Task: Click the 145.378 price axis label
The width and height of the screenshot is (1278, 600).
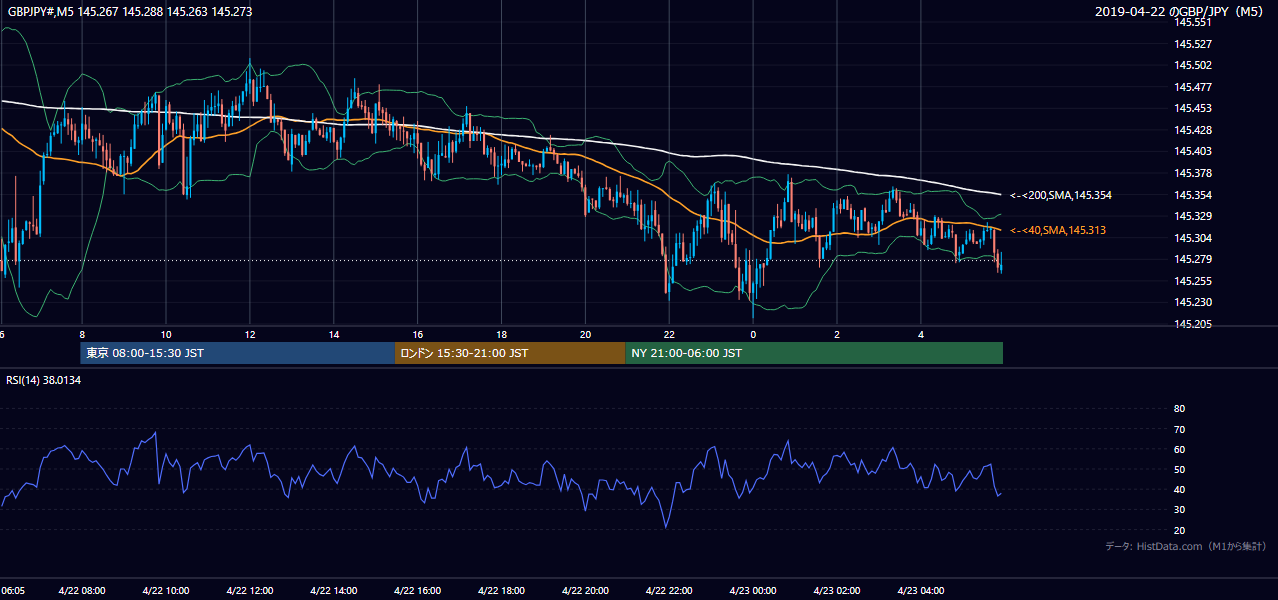Action: point(1192,173)
